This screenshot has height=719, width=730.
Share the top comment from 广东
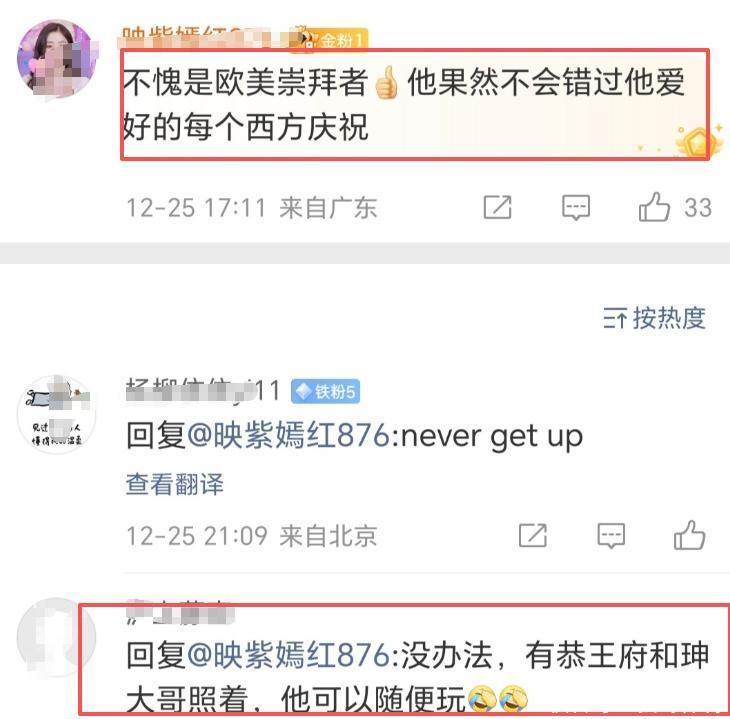(x=498, y=207)
